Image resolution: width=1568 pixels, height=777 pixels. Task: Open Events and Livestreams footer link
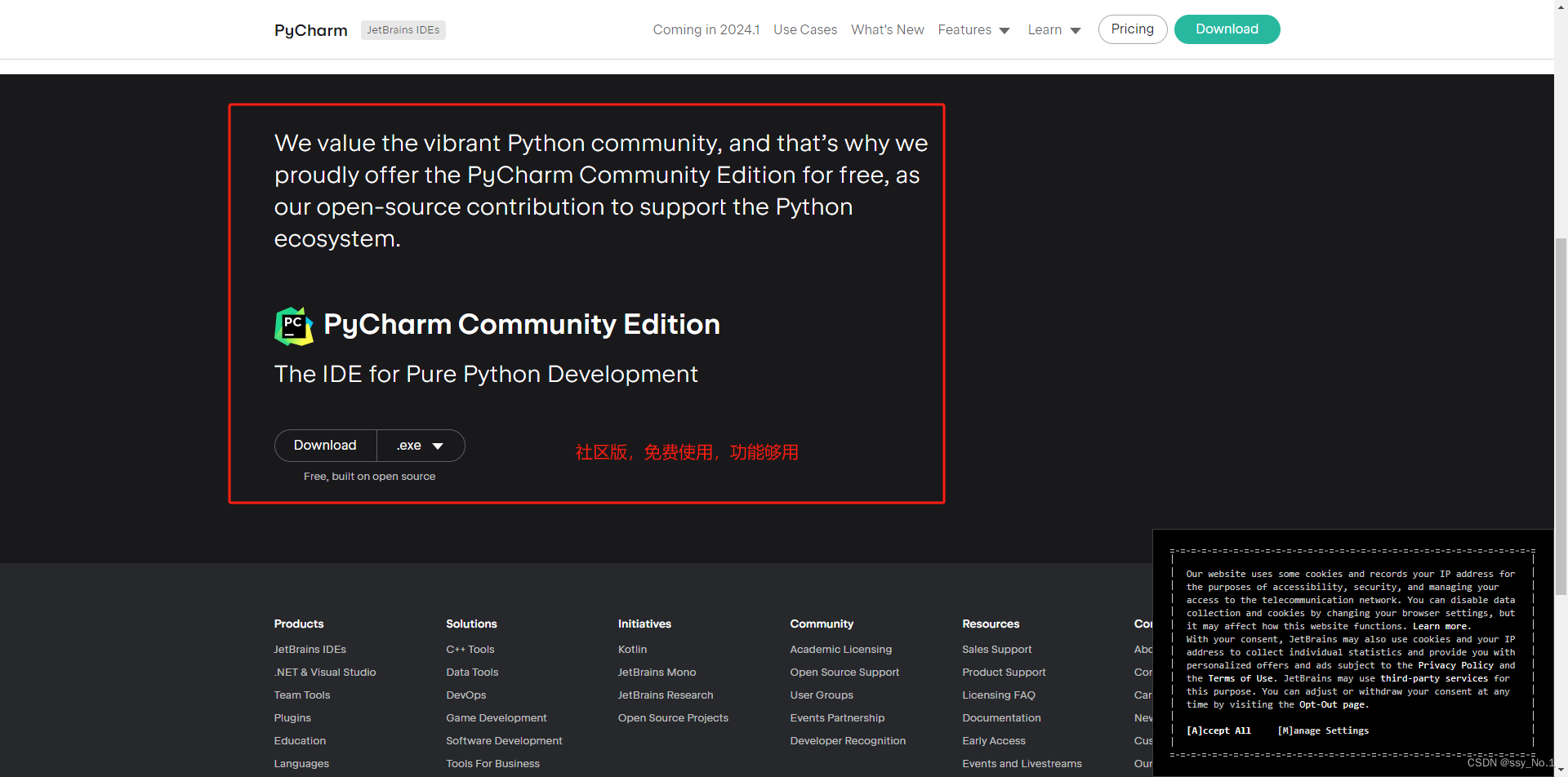pyautogui.click(x=1022, y=764)
